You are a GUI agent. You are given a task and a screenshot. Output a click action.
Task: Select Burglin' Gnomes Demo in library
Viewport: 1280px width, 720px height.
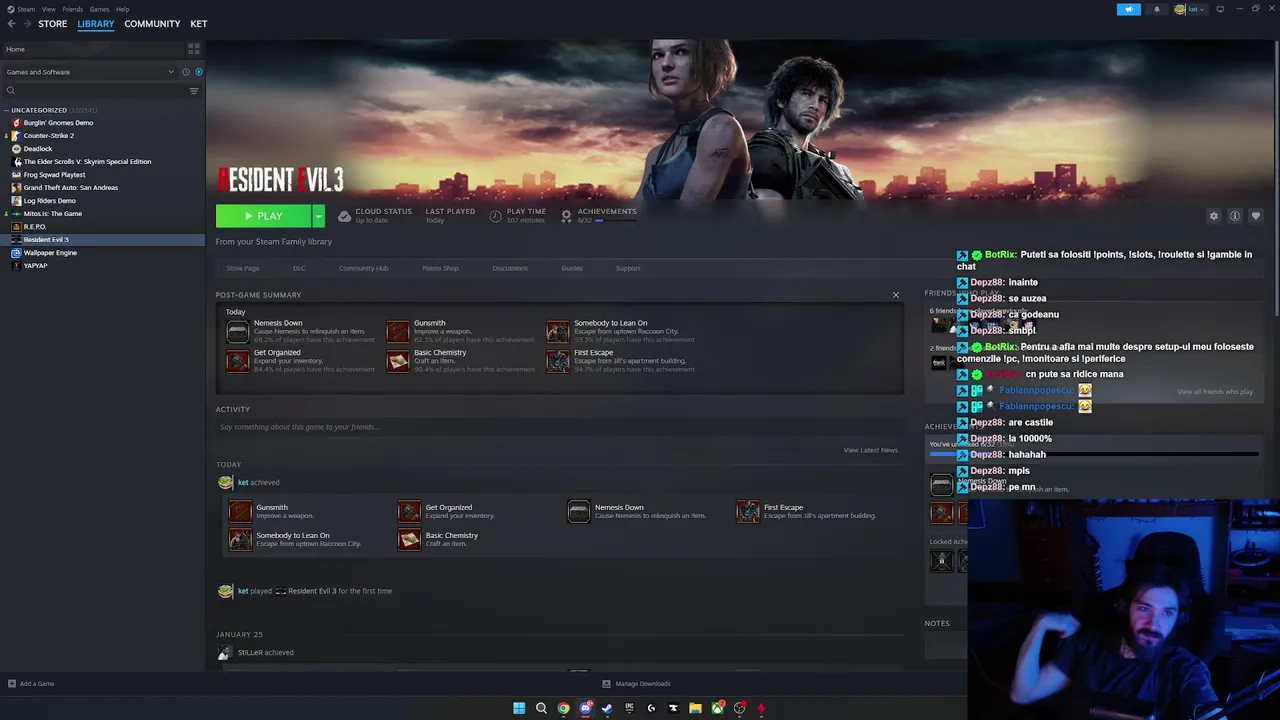[57, 122]
